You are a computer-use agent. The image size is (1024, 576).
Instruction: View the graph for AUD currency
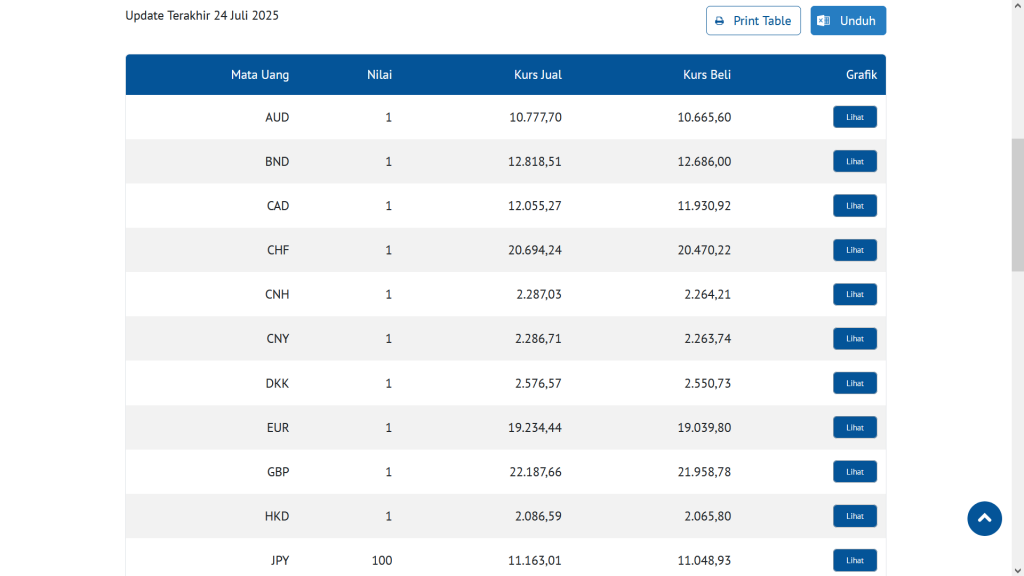(854, 117)
